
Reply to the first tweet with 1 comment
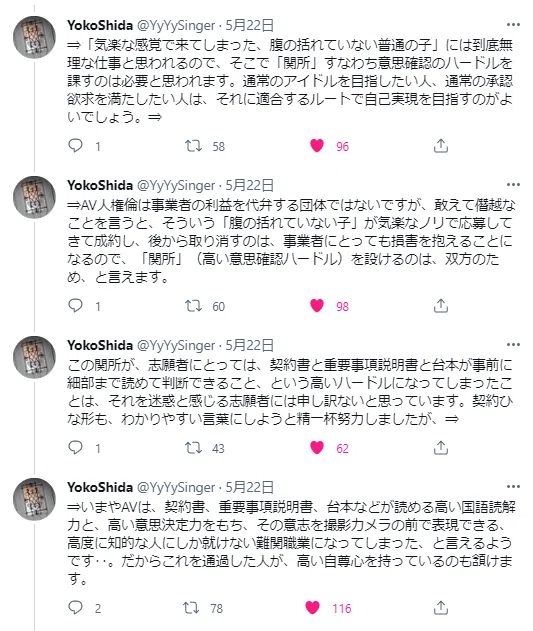[75, 145]
